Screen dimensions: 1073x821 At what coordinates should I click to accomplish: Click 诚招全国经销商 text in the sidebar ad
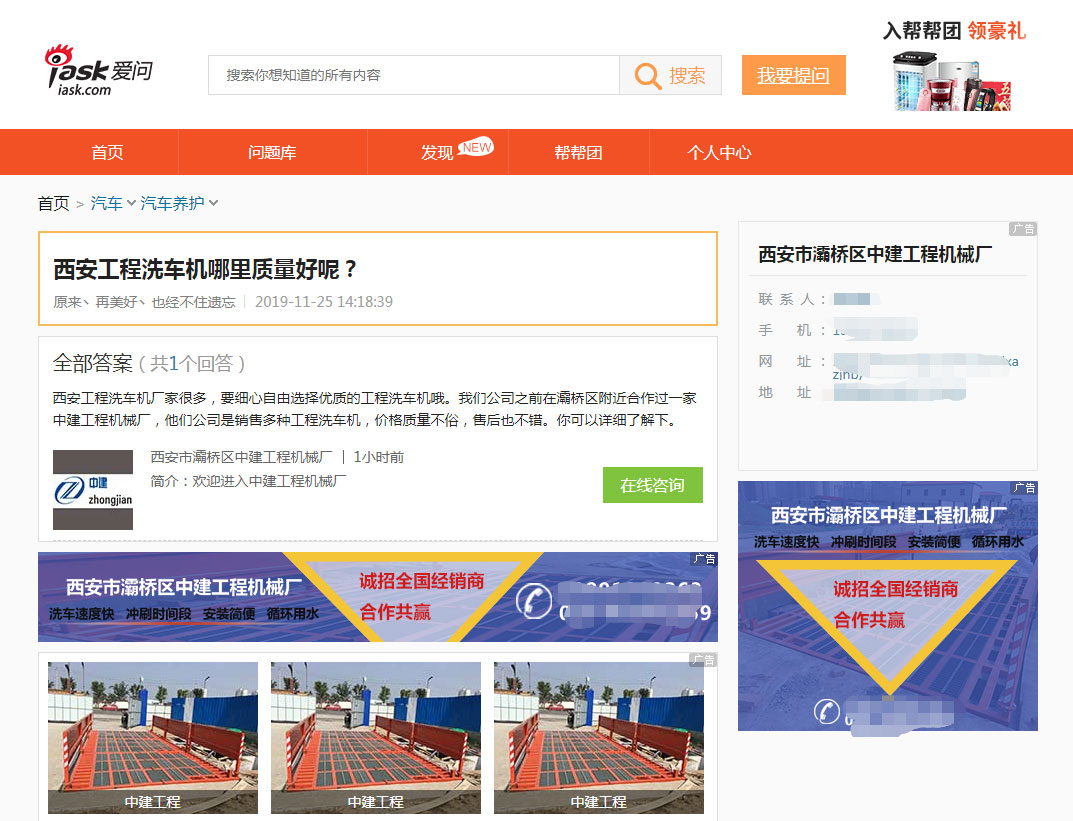(895, 589)
